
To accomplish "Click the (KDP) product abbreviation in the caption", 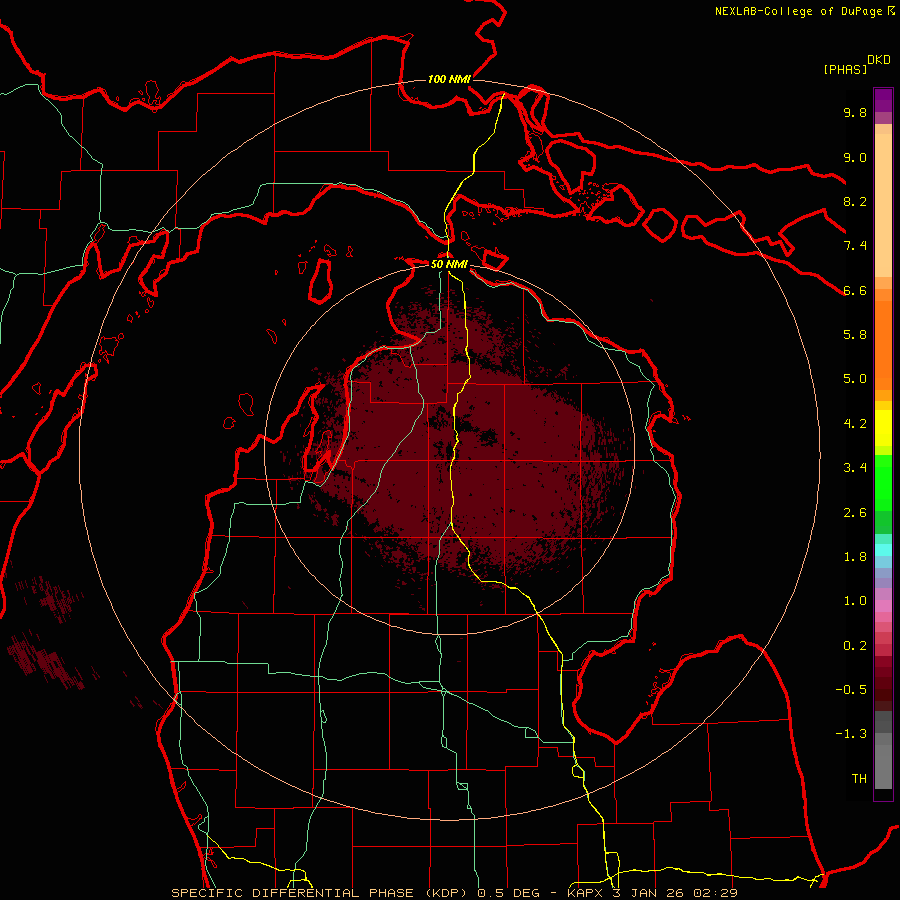I will coord(445,893).
